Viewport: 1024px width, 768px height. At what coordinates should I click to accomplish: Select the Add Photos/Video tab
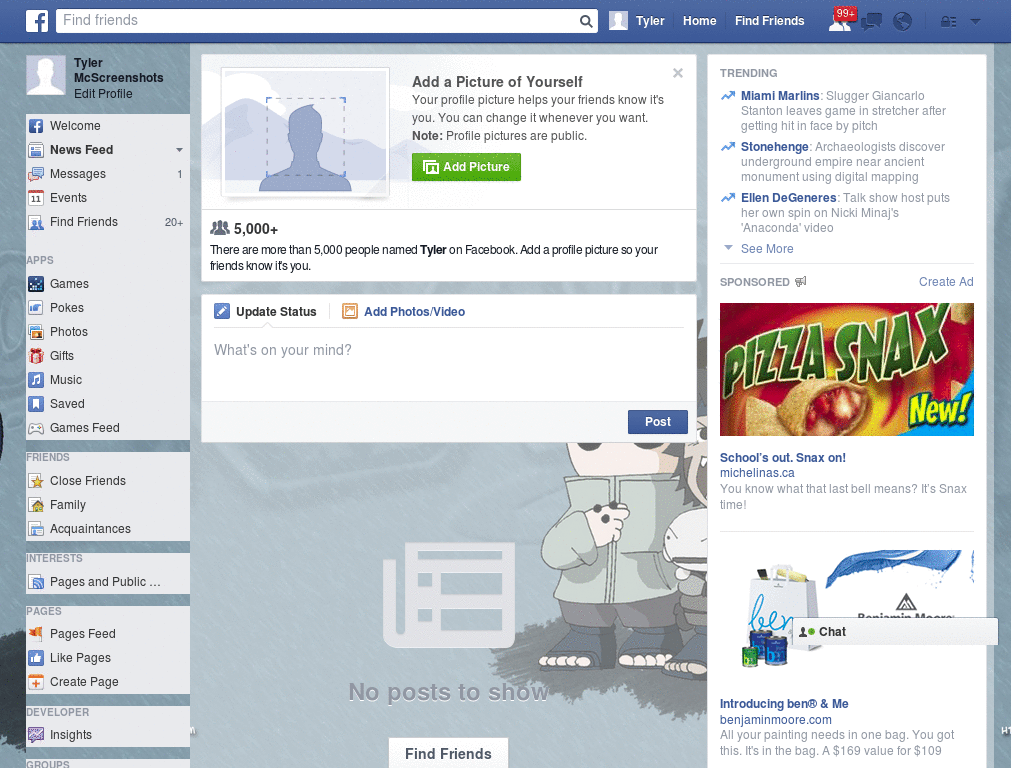click(404, 312)
